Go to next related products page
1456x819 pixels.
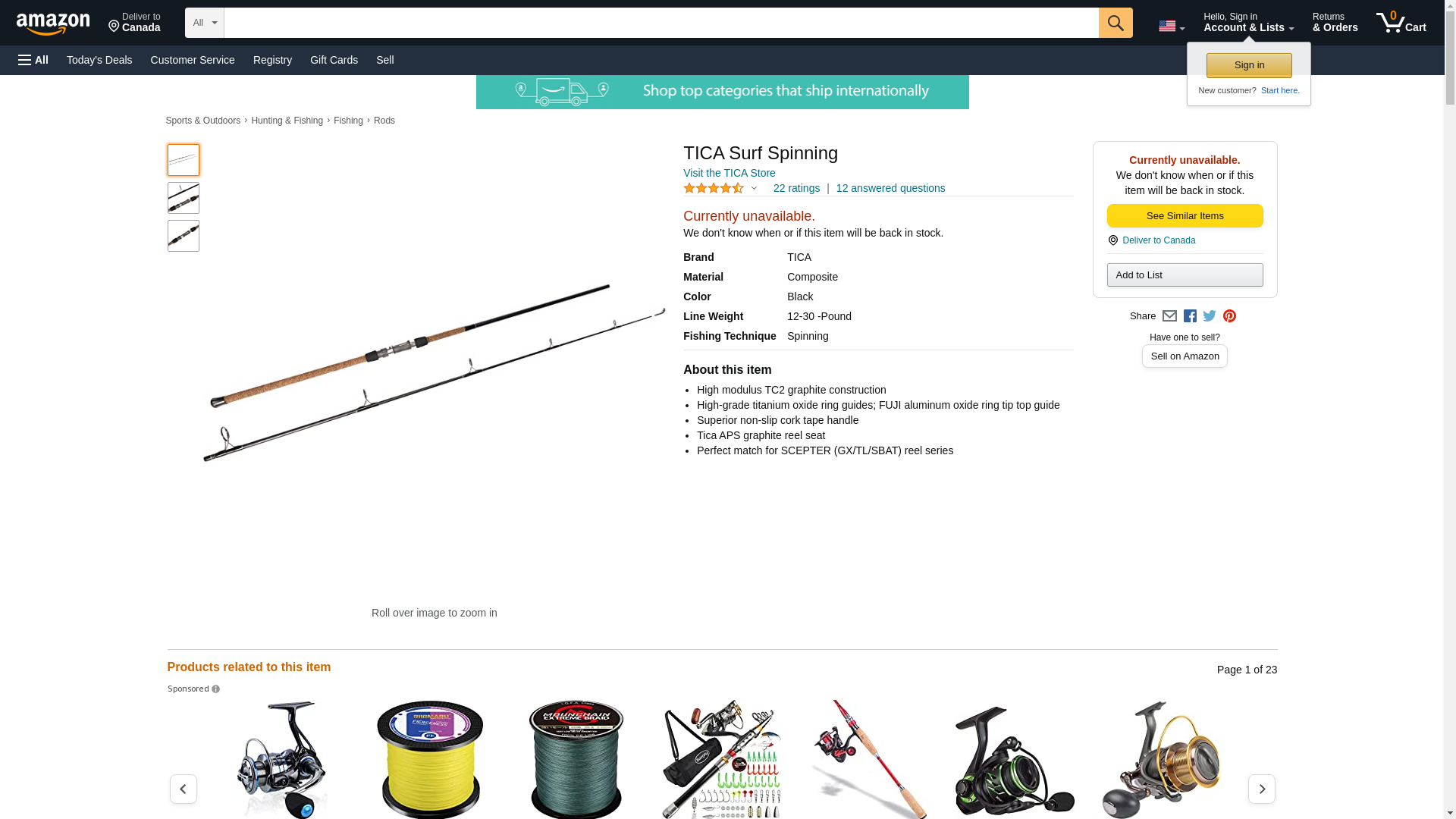pos(1261,789)
